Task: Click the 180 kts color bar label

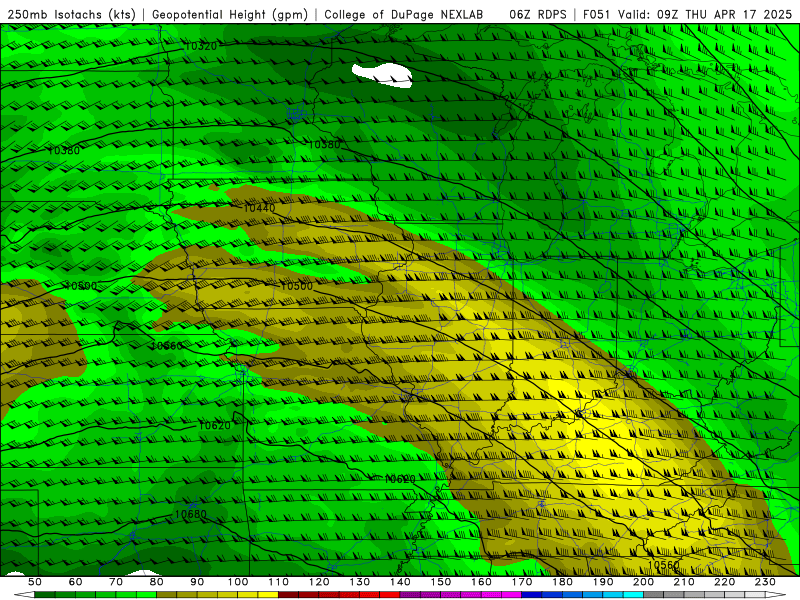Action: (562, 582)
